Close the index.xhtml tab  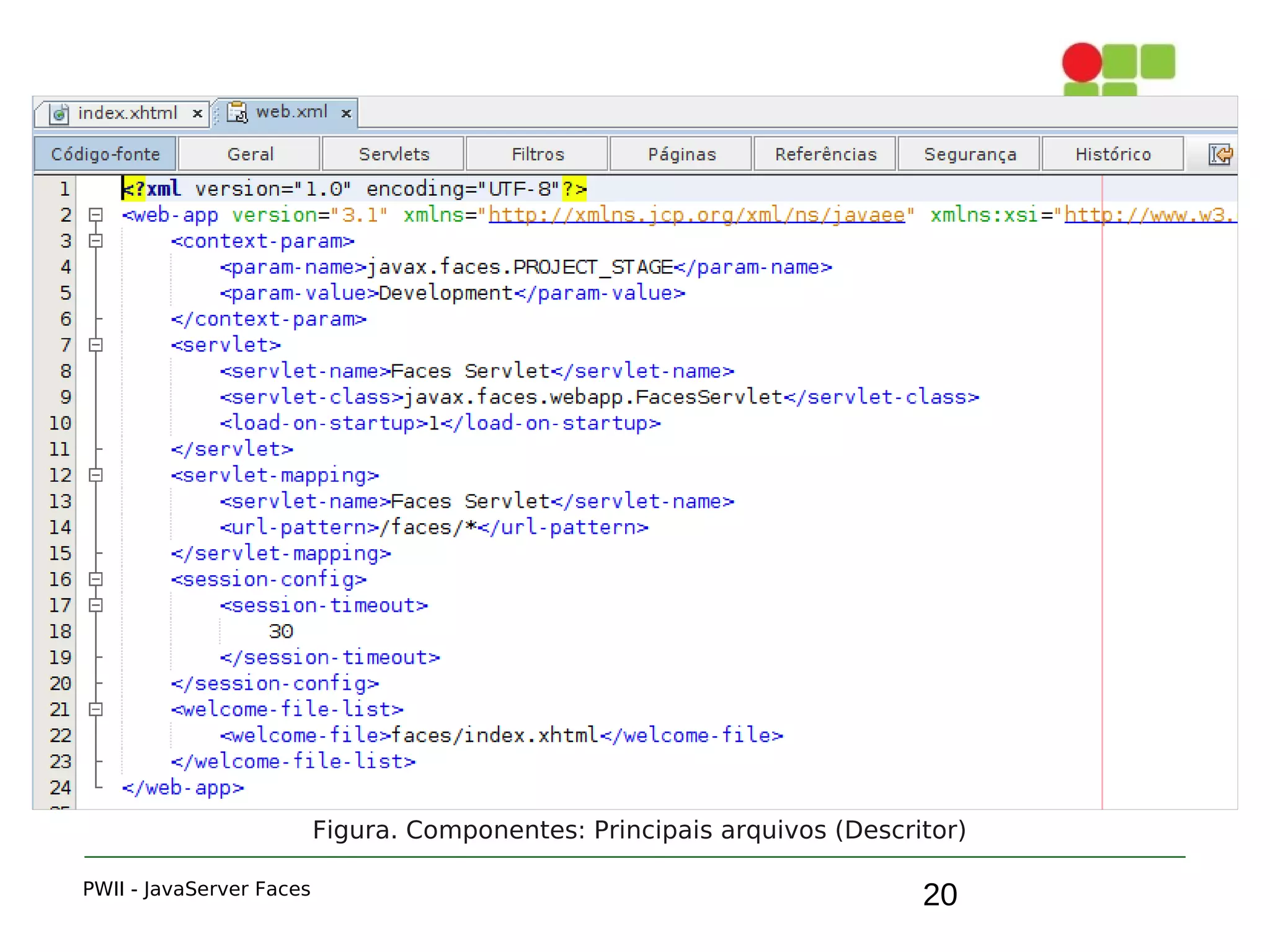[x=197, y=113]
